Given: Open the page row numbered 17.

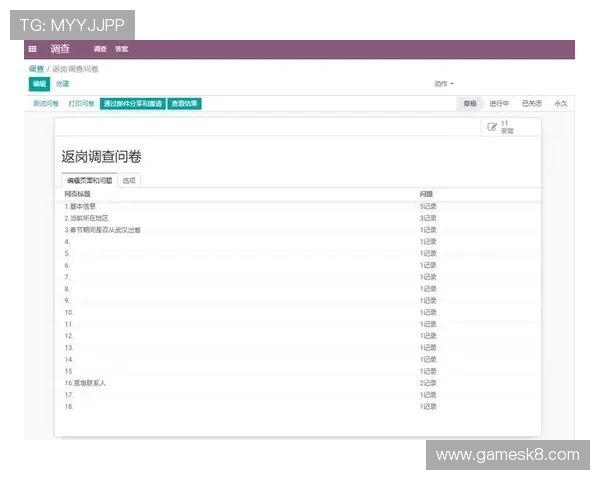Looking at the screenshot, I should [298, 395].
